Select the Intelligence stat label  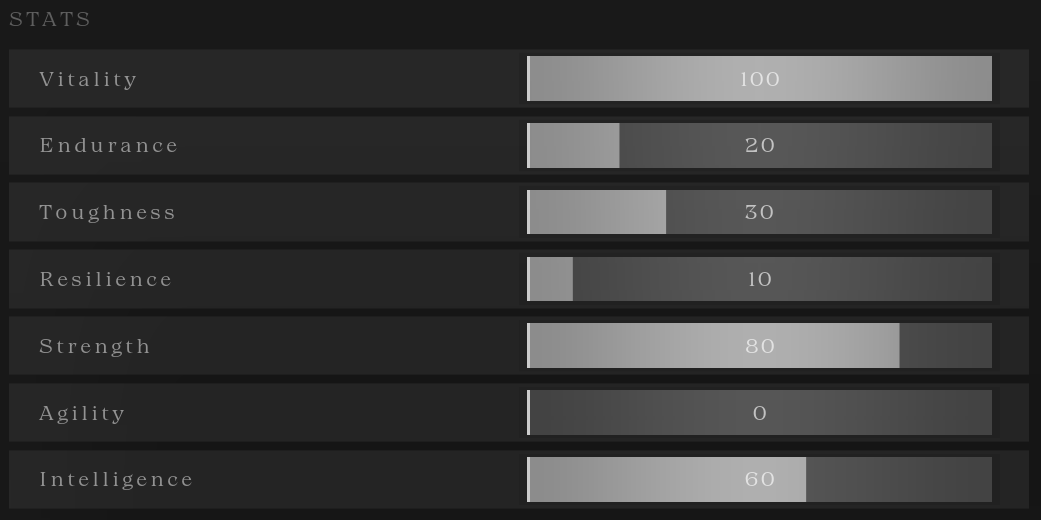point(116,480)
